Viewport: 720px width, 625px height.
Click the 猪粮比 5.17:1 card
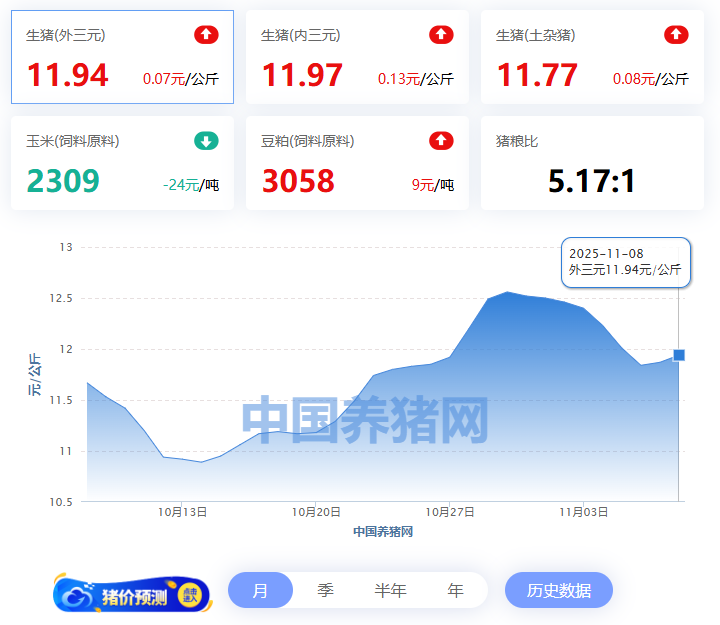592,164
